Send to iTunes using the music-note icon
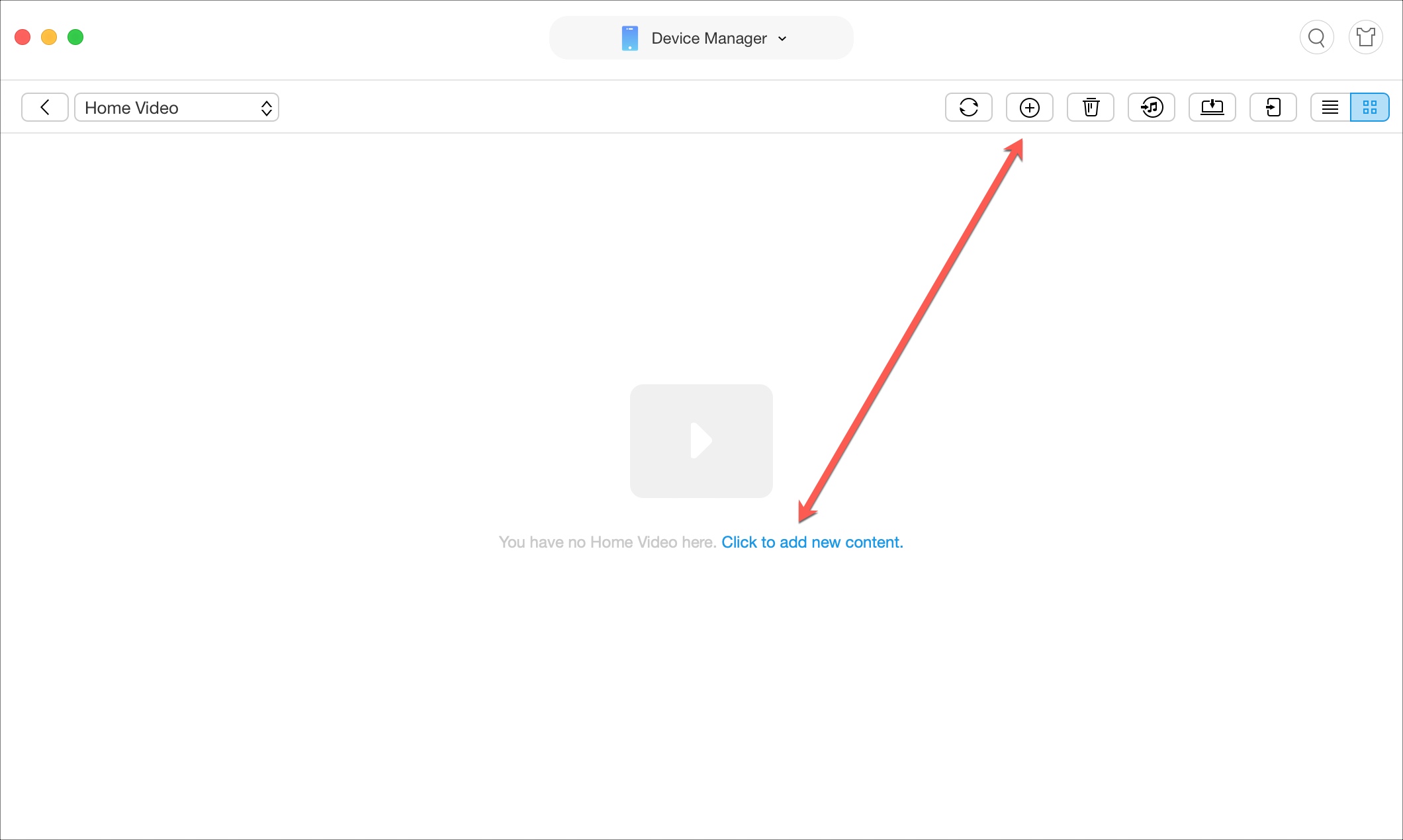This screenshot has width=1403, height=840. tap(1151, 107)
